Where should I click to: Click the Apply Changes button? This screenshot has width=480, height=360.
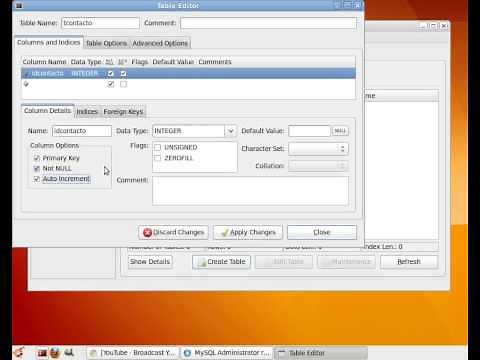(248, 232)
